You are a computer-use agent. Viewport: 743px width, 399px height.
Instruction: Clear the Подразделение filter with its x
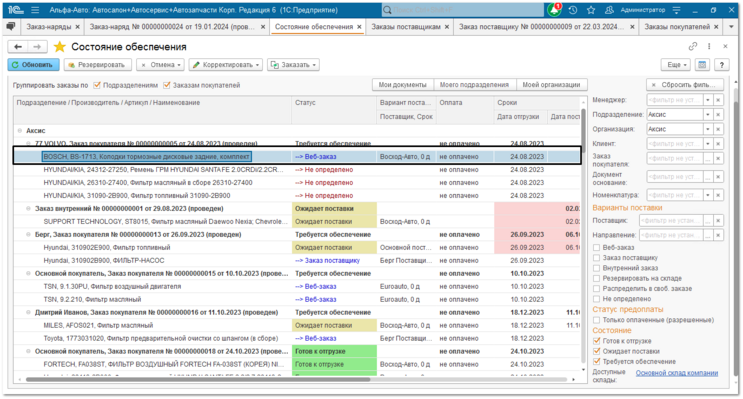pyautogui.click(x=718, y=115)
